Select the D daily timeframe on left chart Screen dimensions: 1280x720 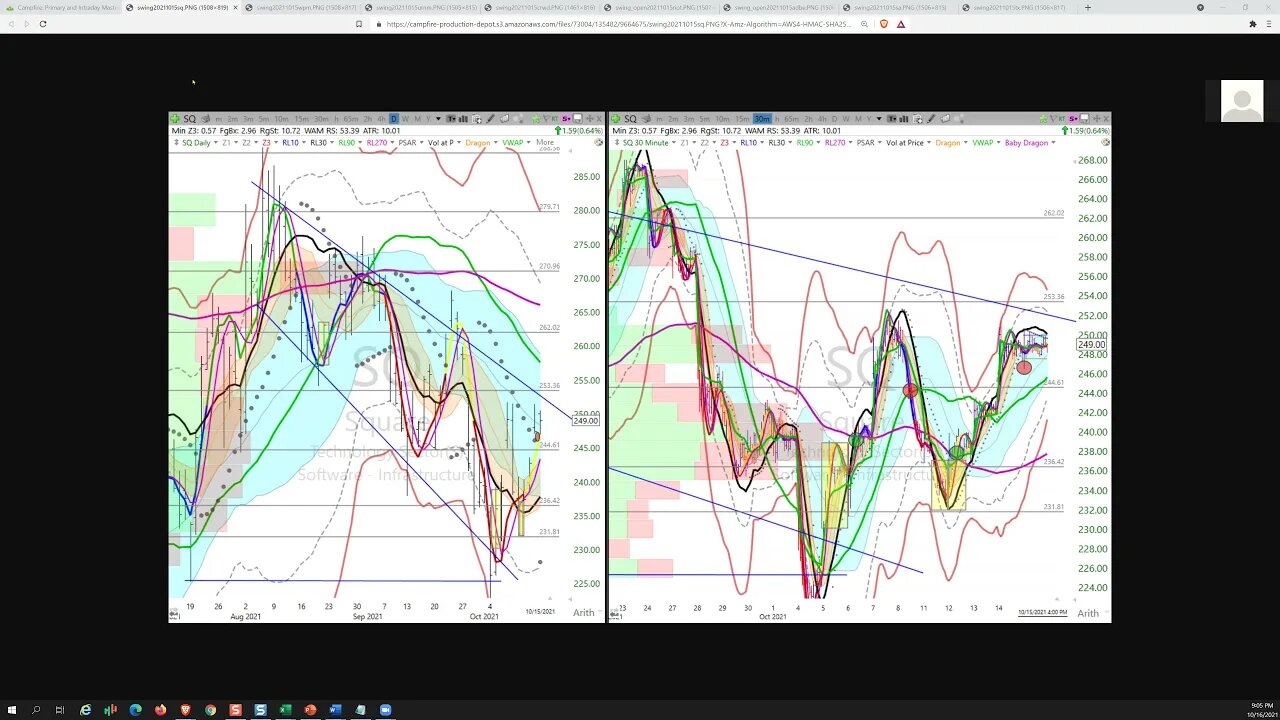(x=393, y=118)
